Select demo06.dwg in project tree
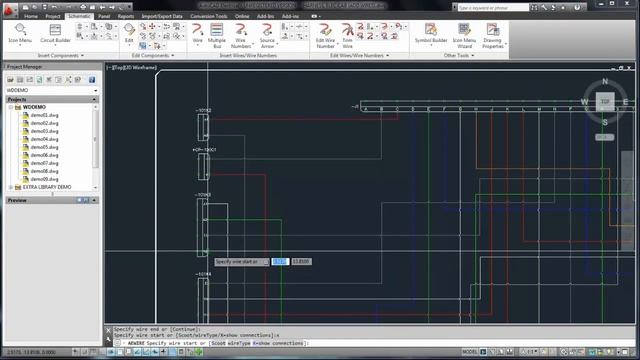Viewport: 640px width, 360px height. (x=44, y=155)
